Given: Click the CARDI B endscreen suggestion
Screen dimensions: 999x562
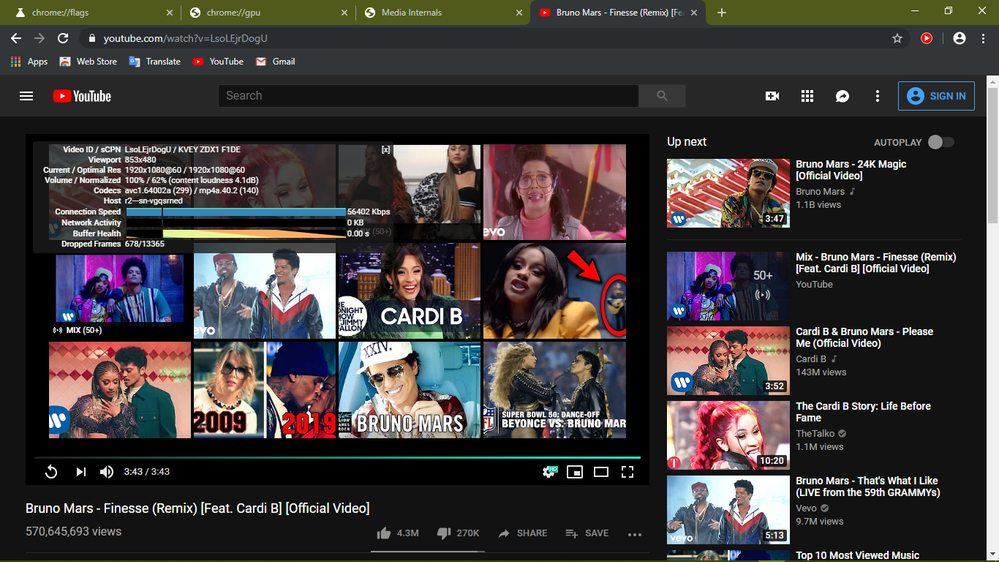Looking at the screenshot, I should point(409,291).
